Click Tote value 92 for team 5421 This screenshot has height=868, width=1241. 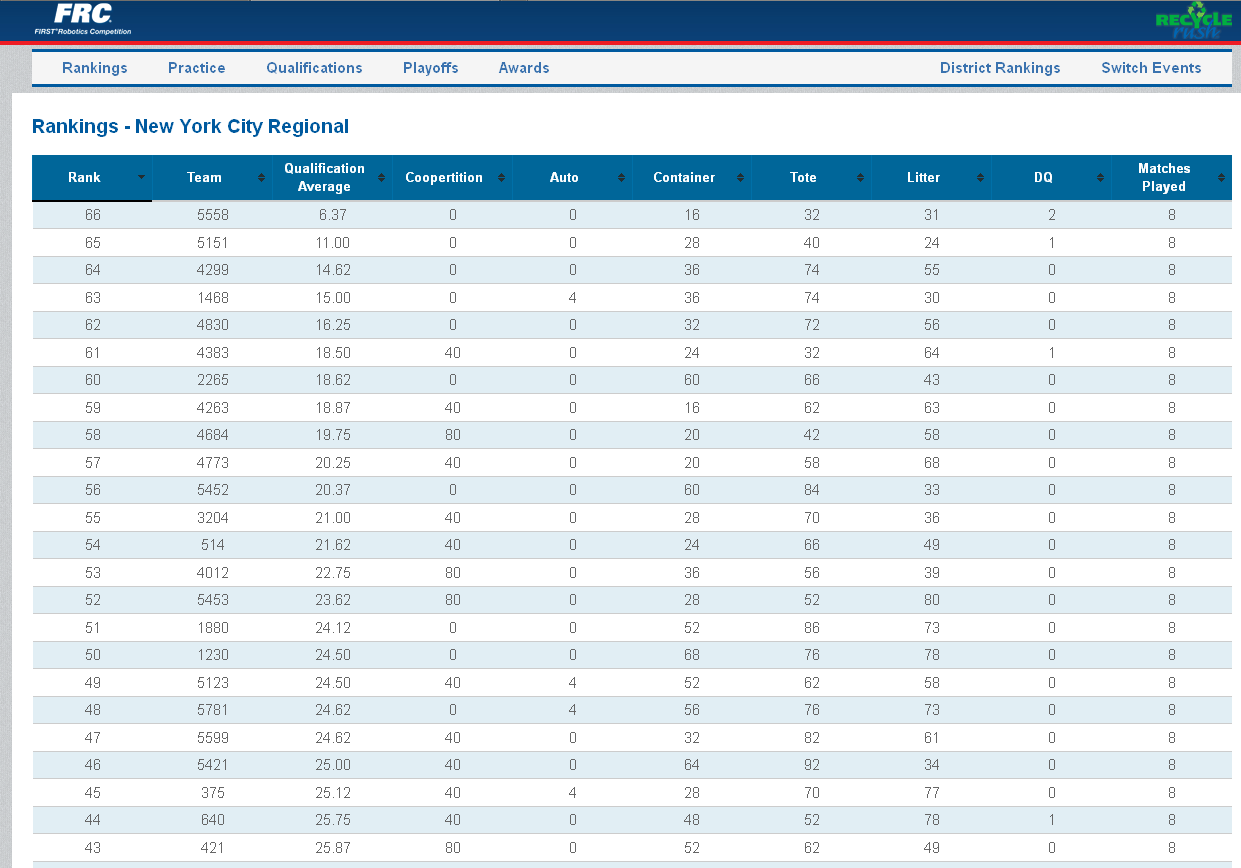click(812, 765)
